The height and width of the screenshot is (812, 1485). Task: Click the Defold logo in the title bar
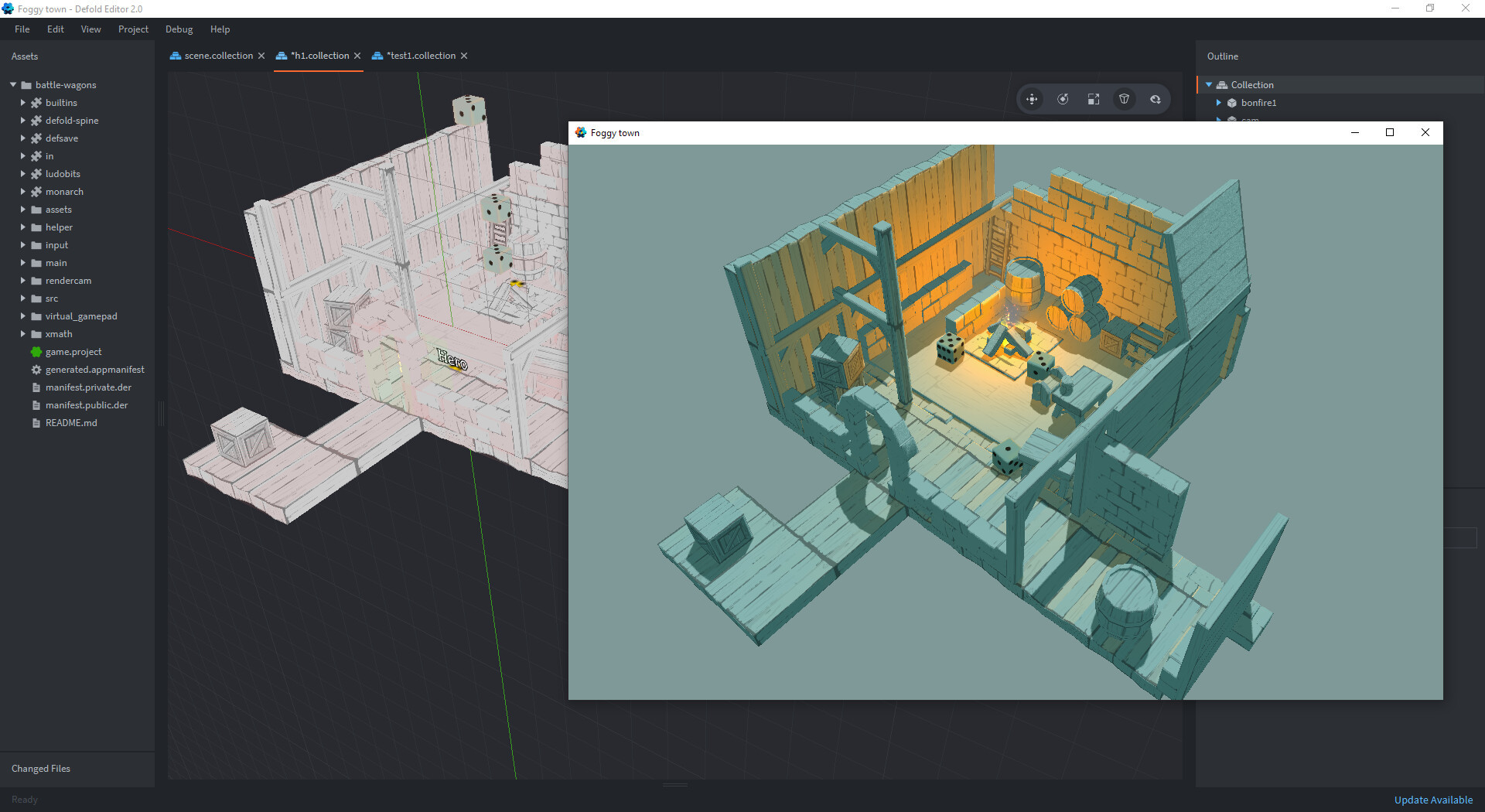(x=8, y=9)
